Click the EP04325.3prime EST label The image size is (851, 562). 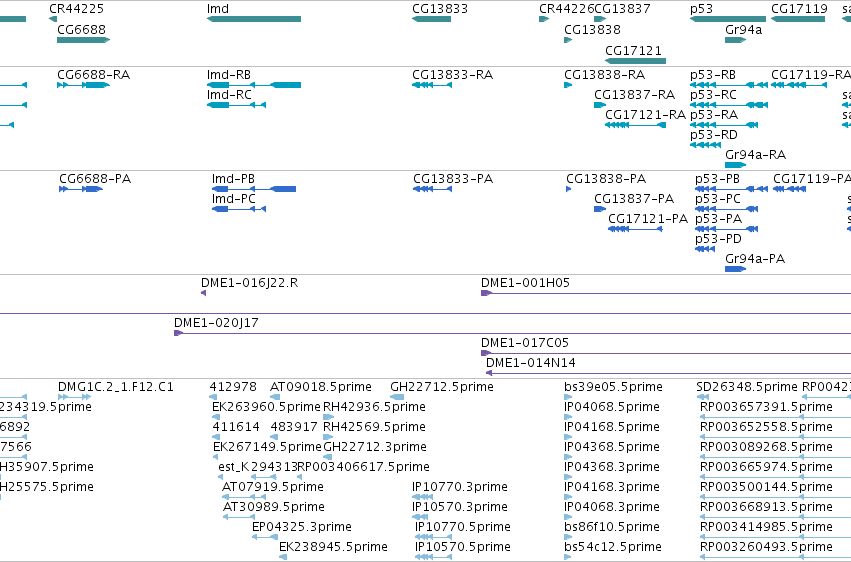[x=301, y=527]
